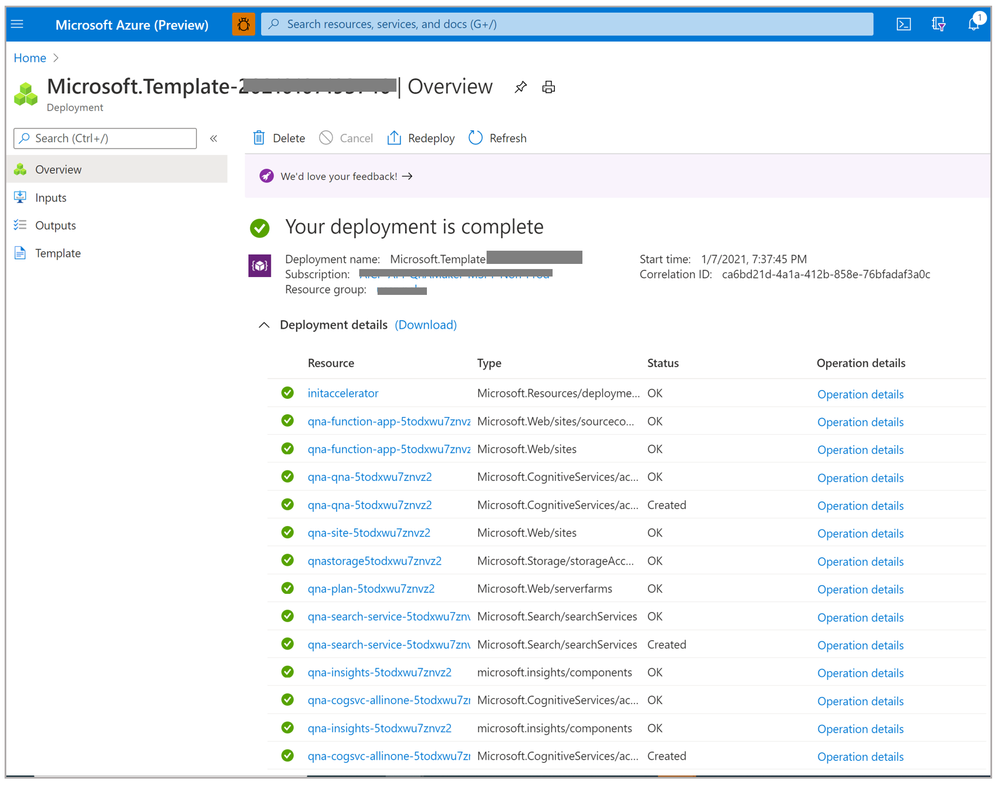Click the Cancel toolbar button

pos(346,138)
